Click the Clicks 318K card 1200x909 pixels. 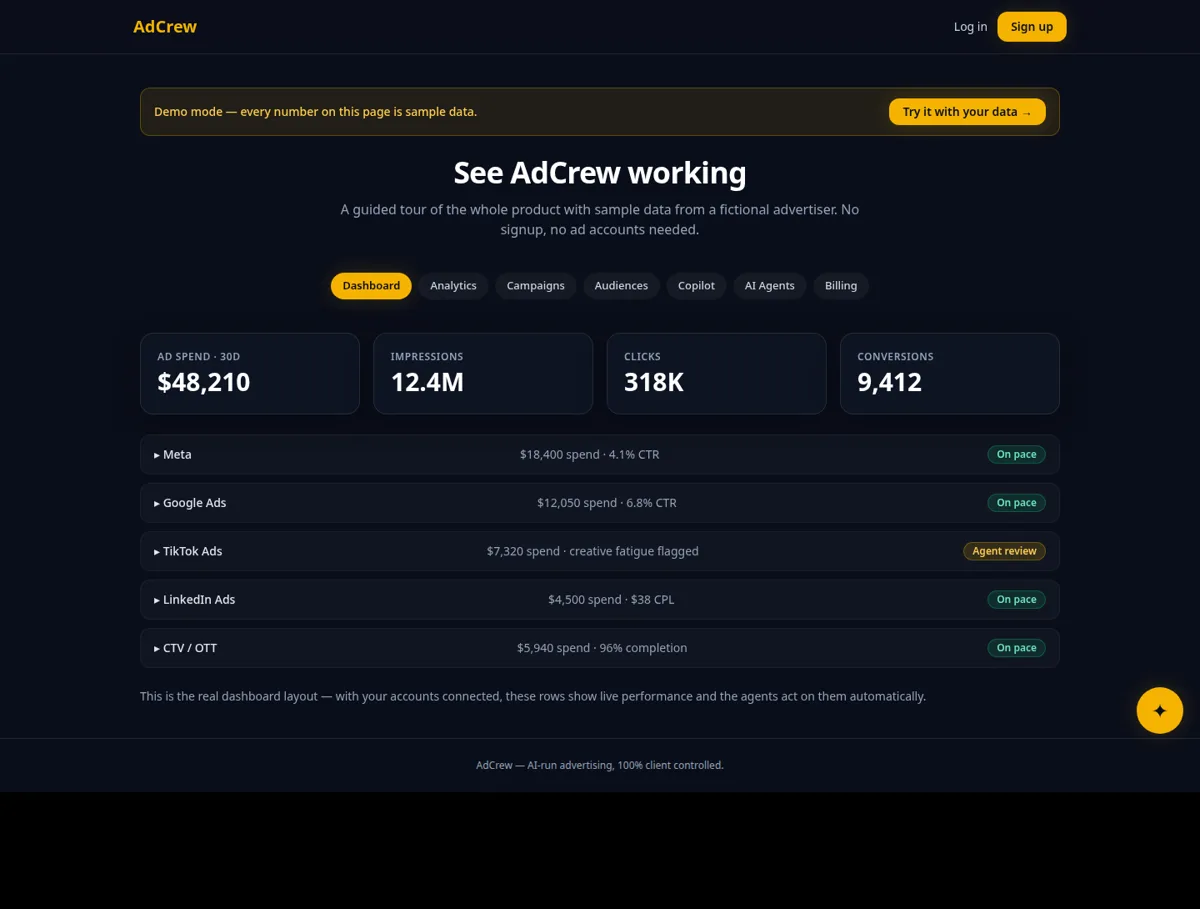point(716,373)
